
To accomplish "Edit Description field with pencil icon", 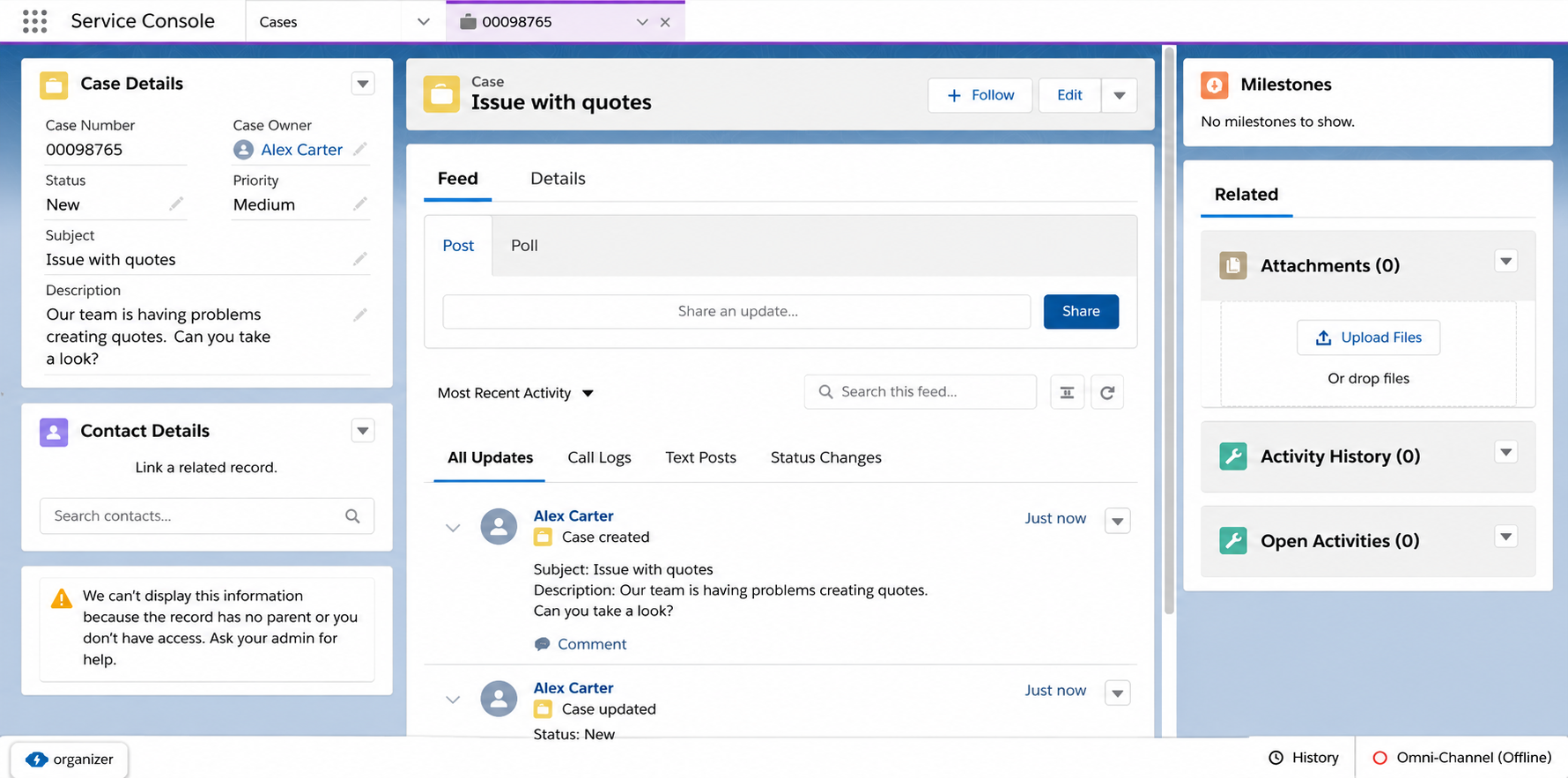I will pos(359,315).
